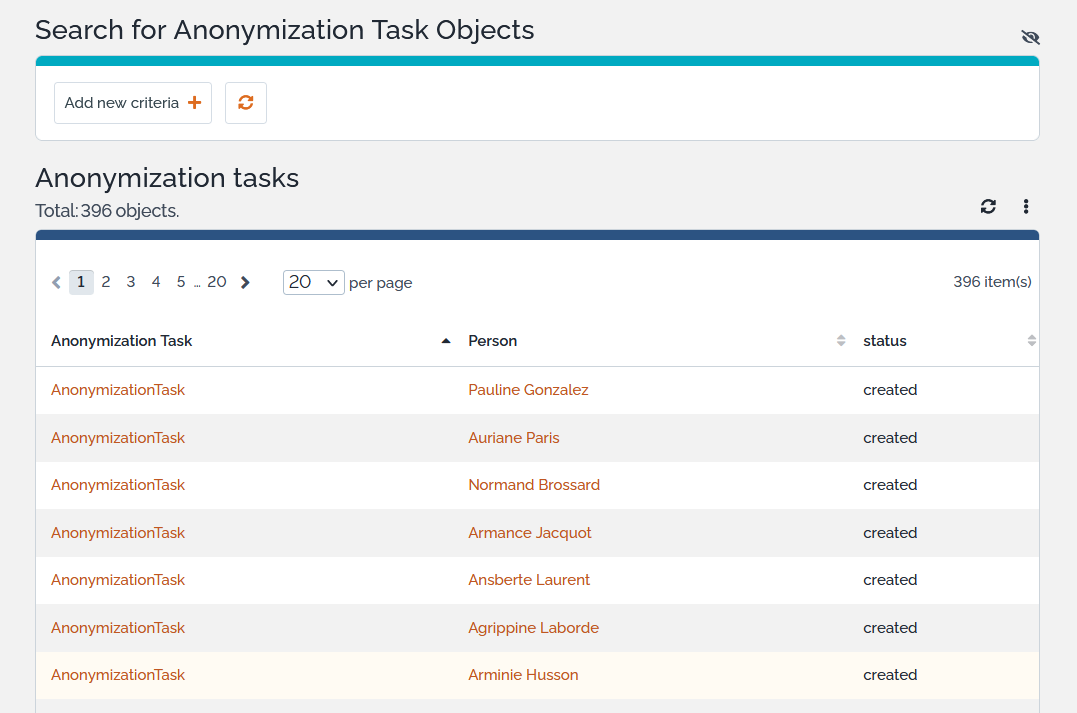Click the Add new criteria button

[132, 102]
